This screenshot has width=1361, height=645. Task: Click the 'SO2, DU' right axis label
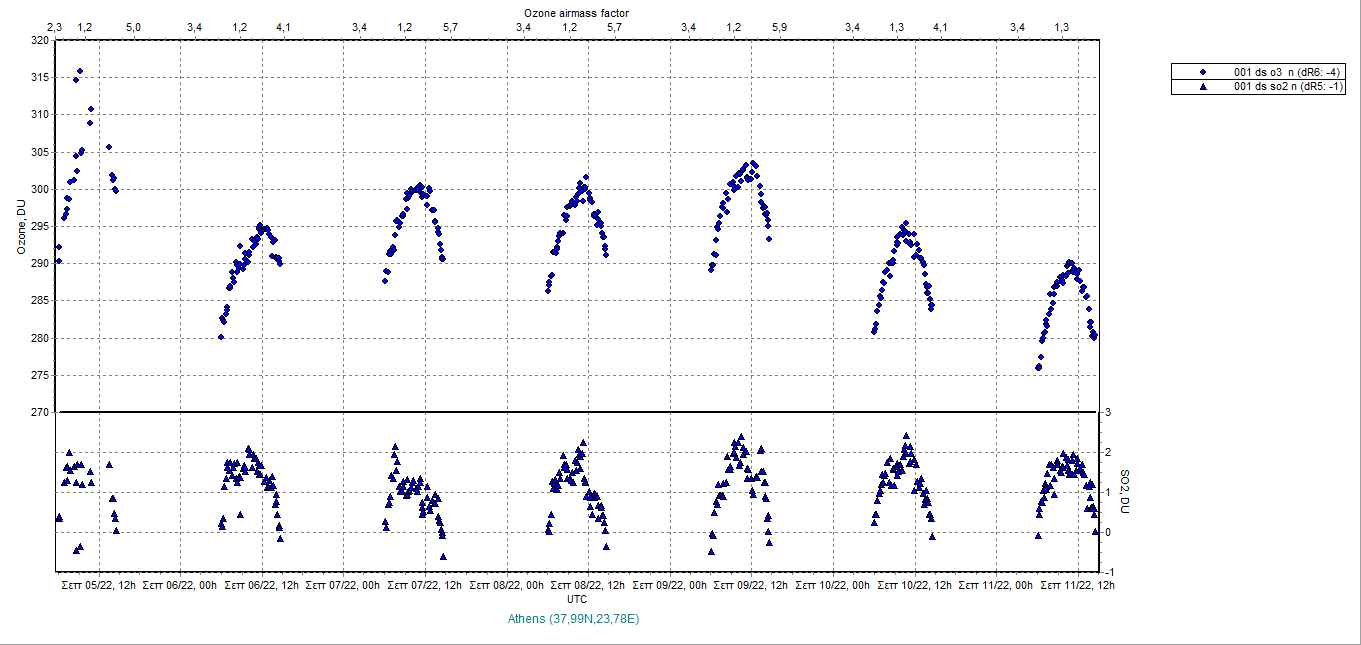(x=1124, y=492)
